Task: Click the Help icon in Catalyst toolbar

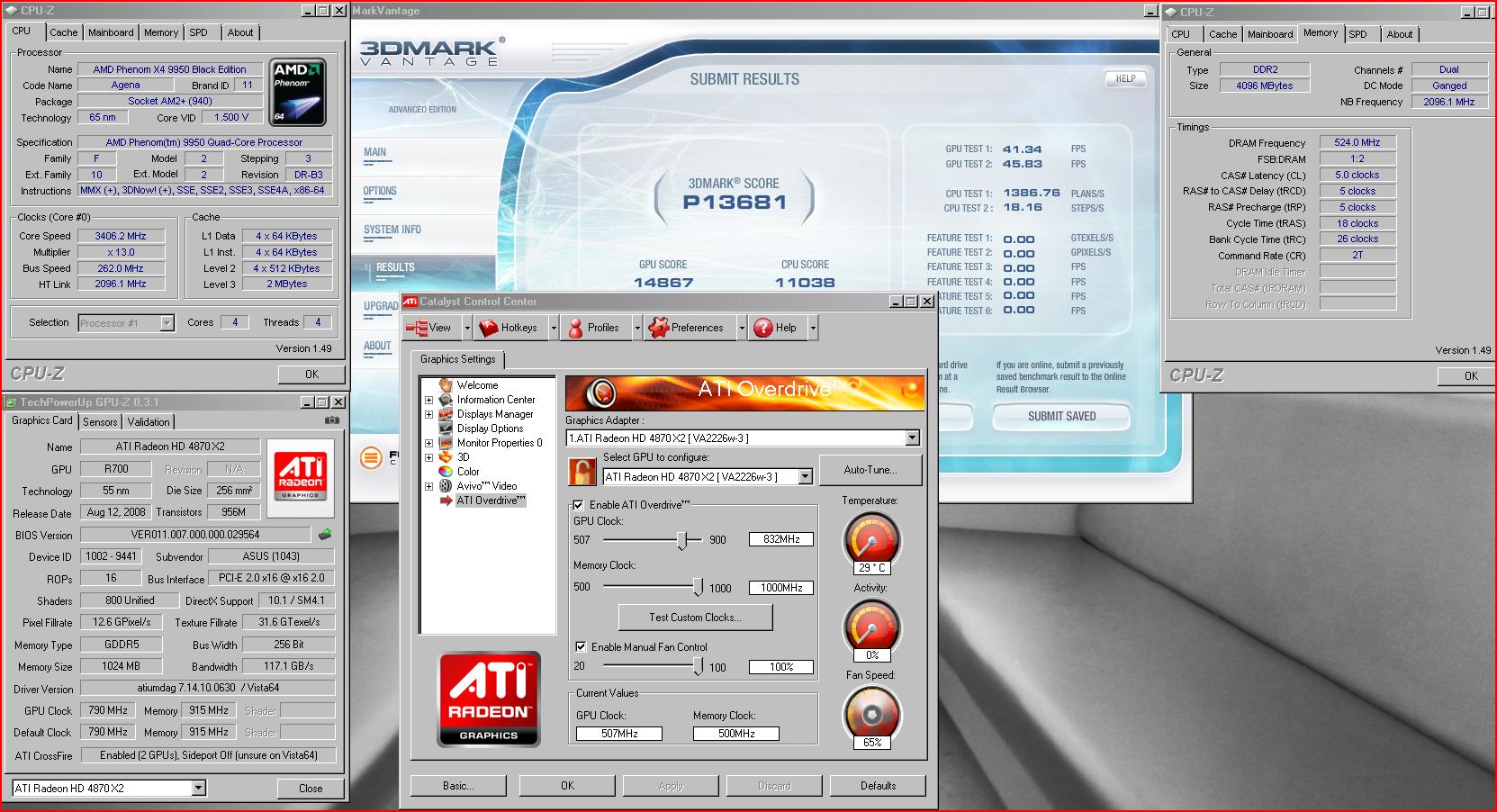Action: tap(762, 328)
